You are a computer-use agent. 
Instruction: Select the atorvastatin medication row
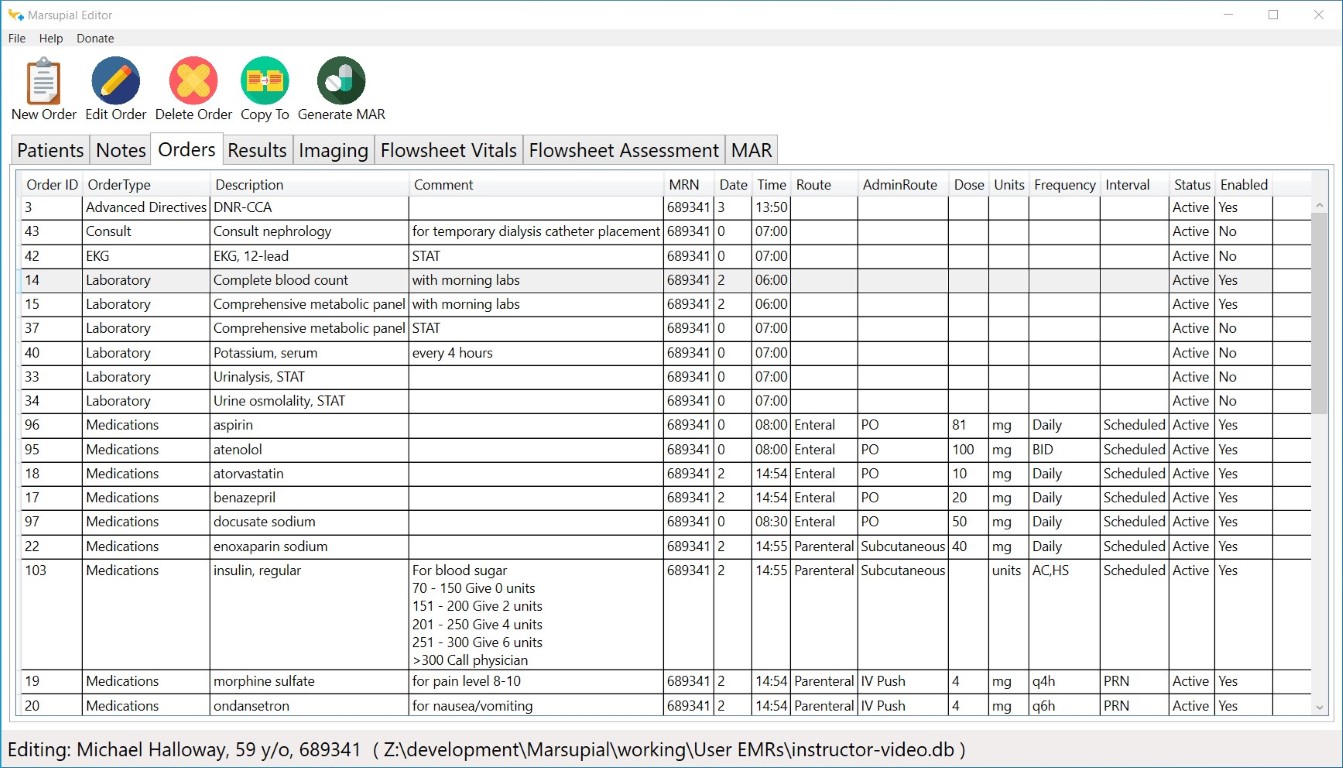tap(666, 473)
